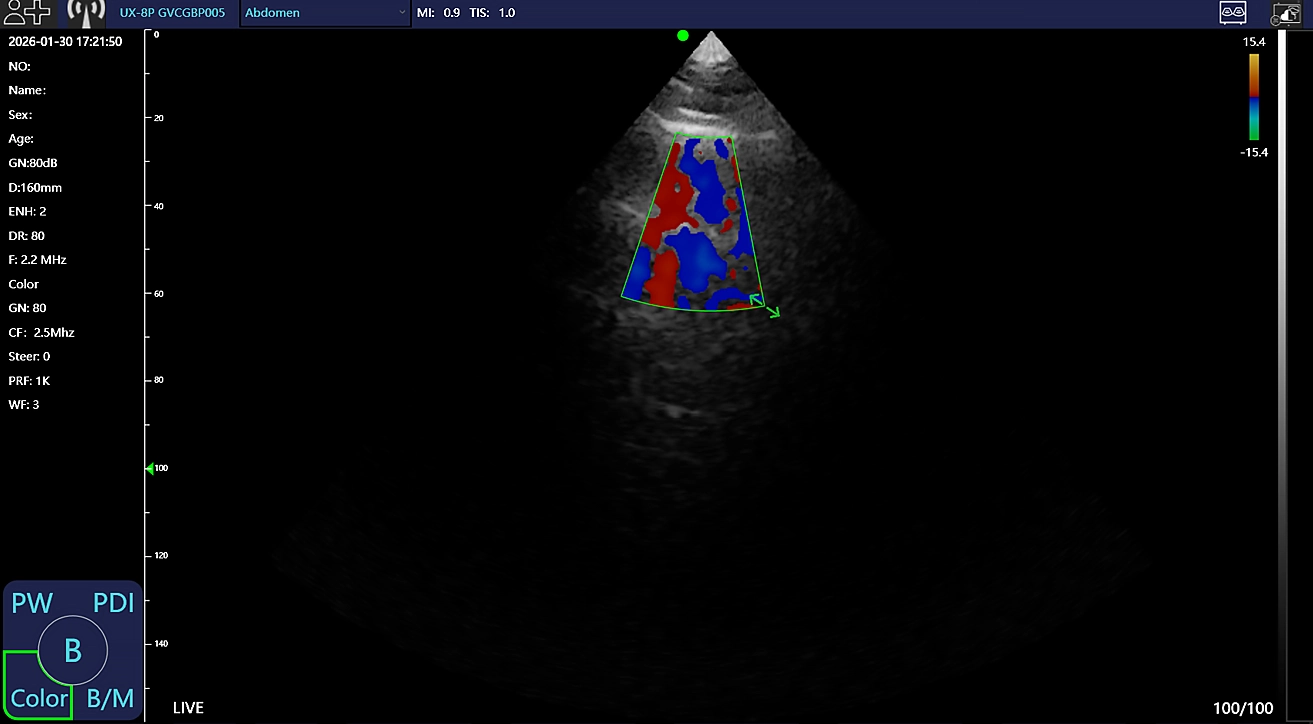The height and width of the screenshot is (724, 1313).
Task: Switch to B/M mode
Action: point(110,698)
